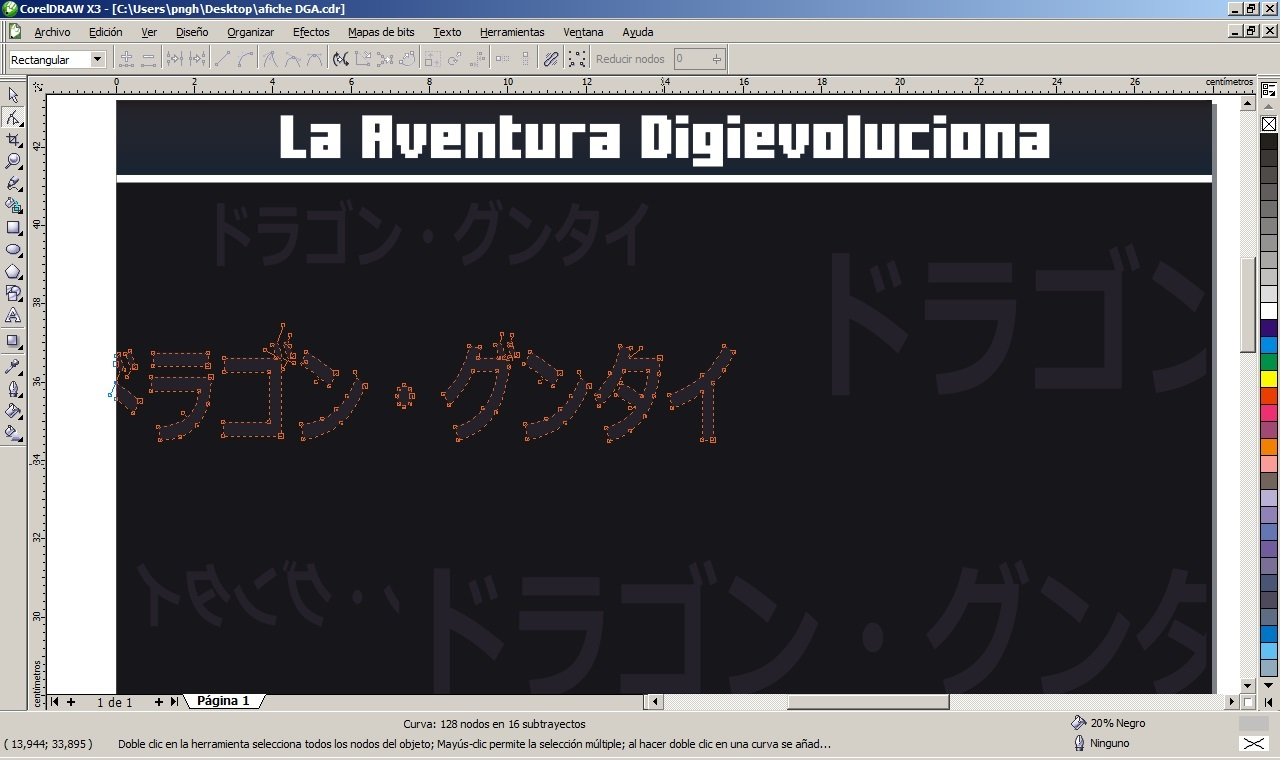Auto-close curve button
The height and width of the screenshot is (760, 1281).
[408, 59]
